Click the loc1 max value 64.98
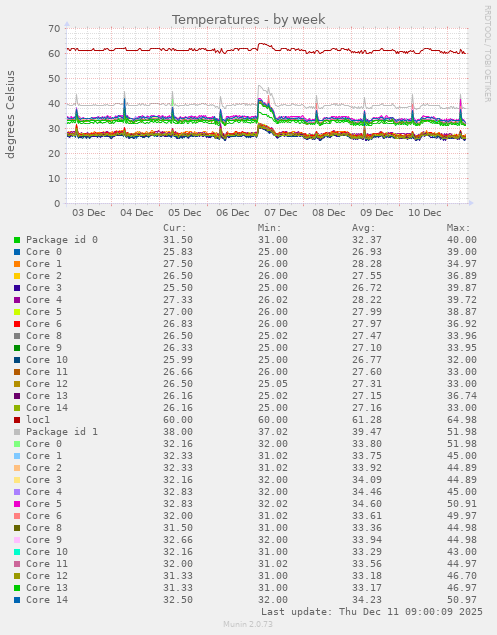The width and height of the screenshot is (497, 635). [x=462, y=420]
